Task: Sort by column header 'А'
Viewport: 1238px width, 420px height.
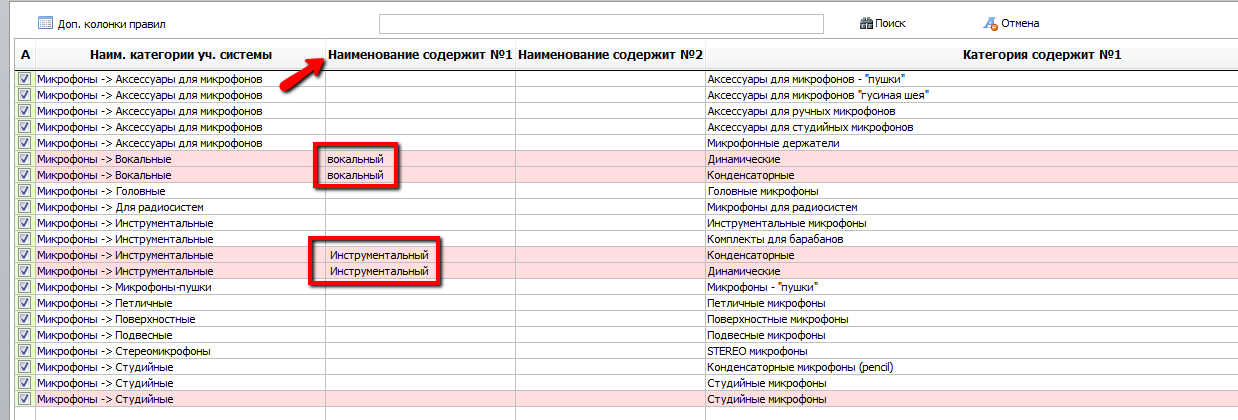Action: [25, 55]
